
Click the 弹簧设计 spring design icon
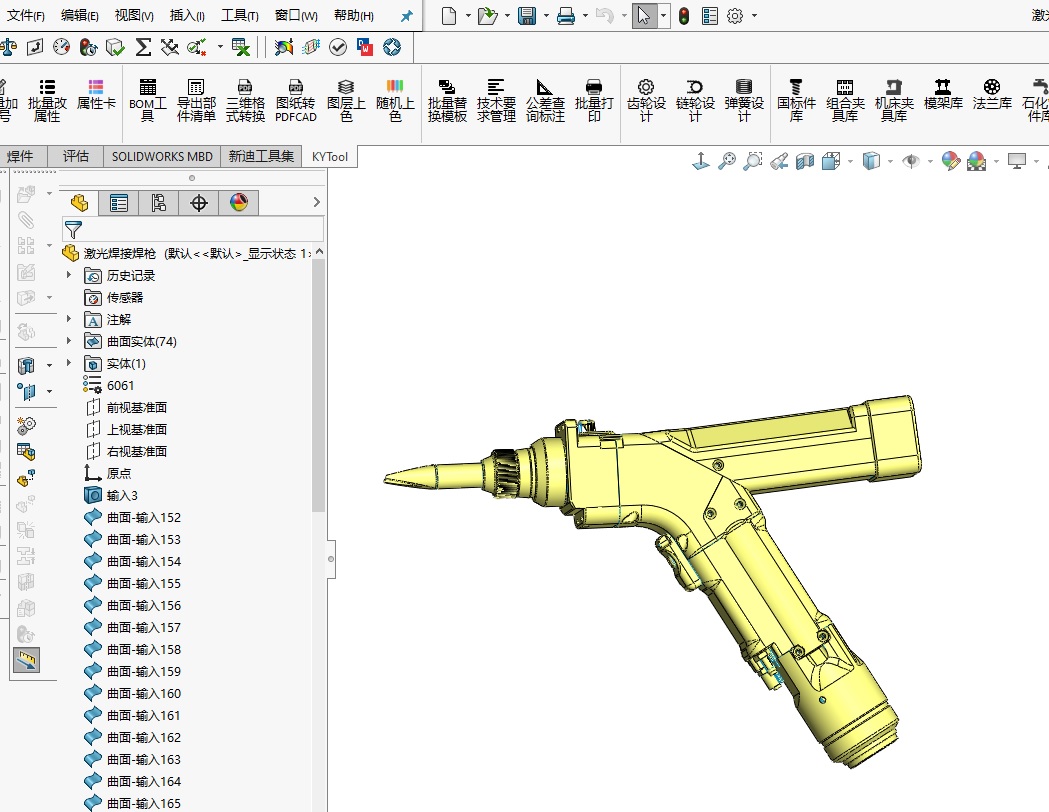(x=743, y=101)
